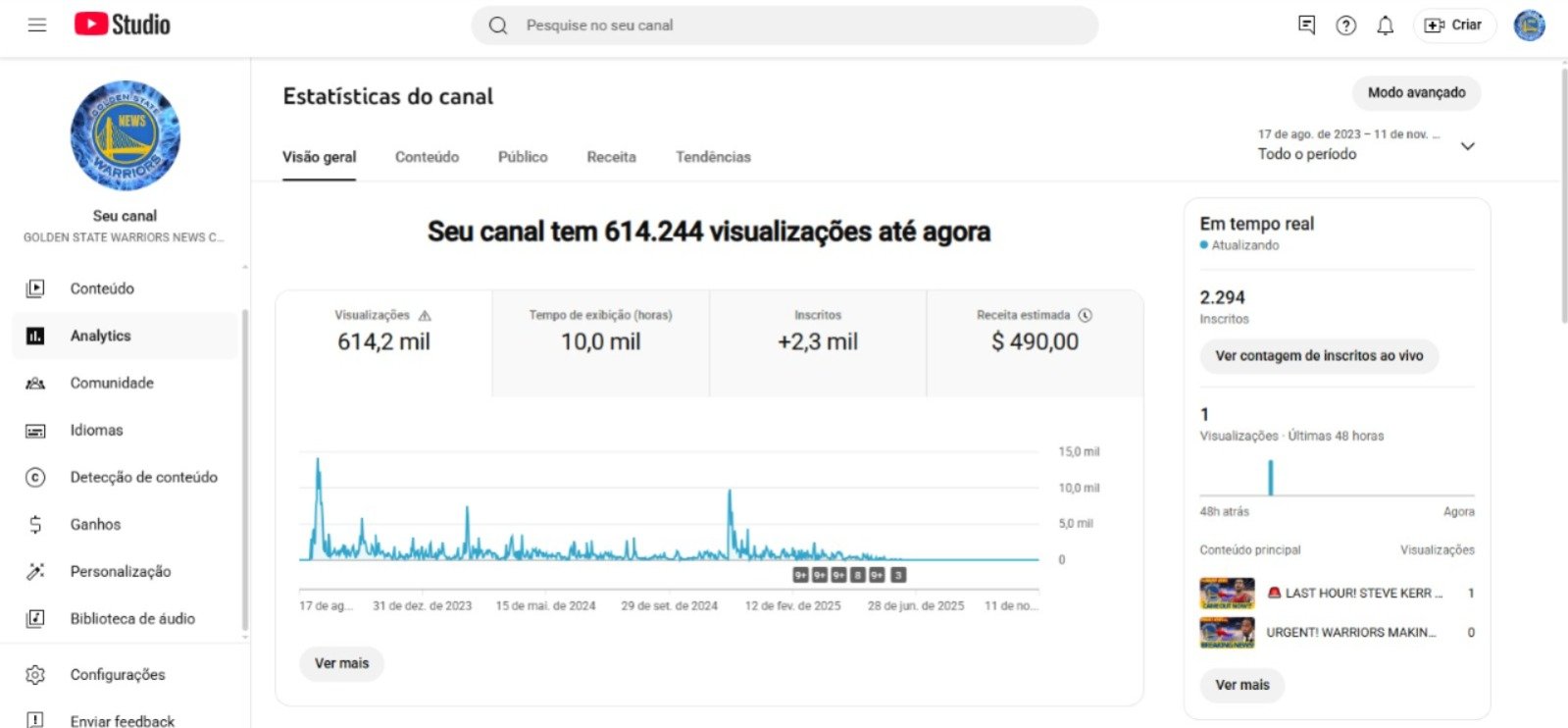Switch to the Receita tab
This screenshot has width=1568, height=728.
[x=611, y=157]
